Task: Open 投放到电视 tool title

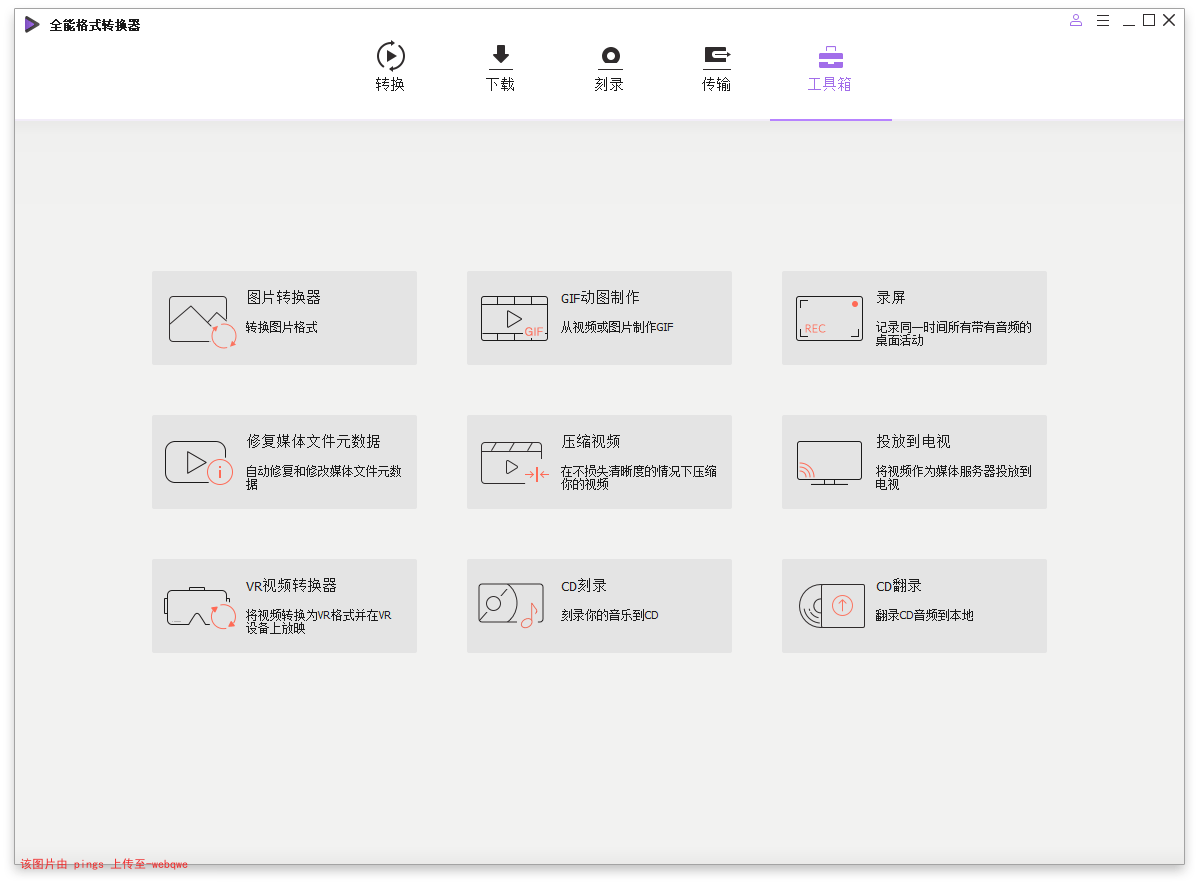Action: point(914,441)
